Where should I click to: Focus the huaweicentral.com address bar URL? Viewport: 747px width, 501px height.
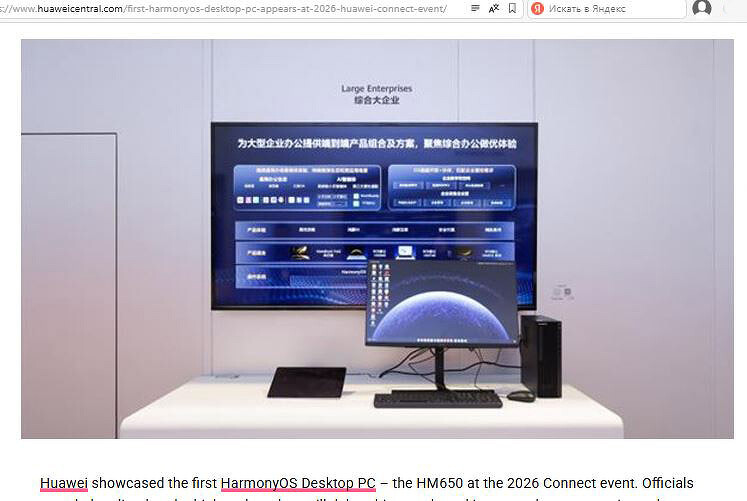coord(223,9)
